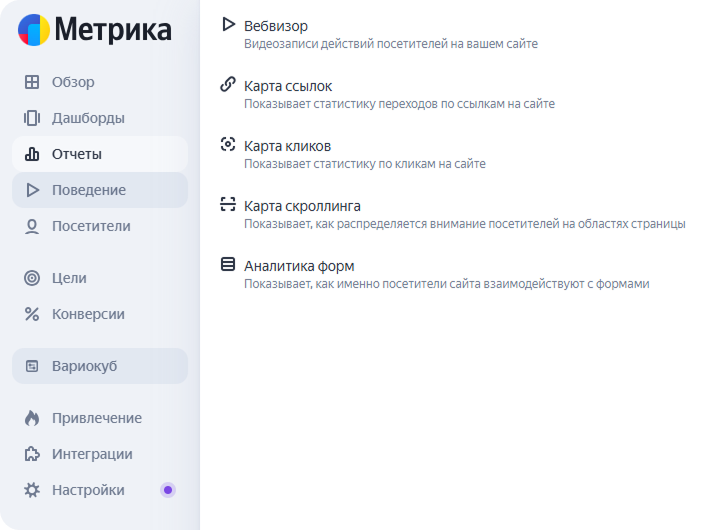Open the Цели target icon
Screen dimensions: 713x530
(32, 278)
